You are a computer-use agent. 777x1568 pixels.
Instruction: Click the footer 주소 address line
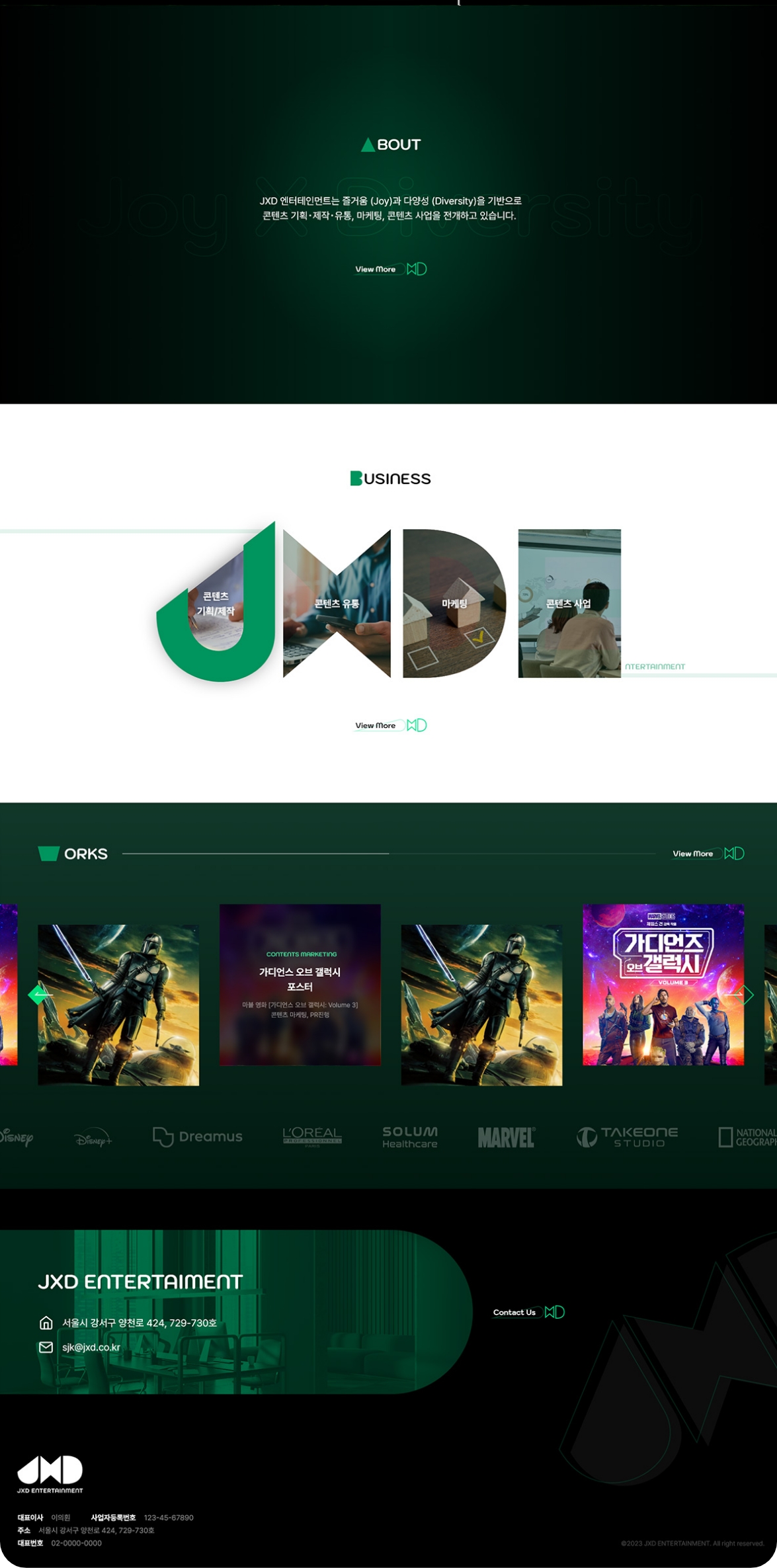(x=86, y=1530)
